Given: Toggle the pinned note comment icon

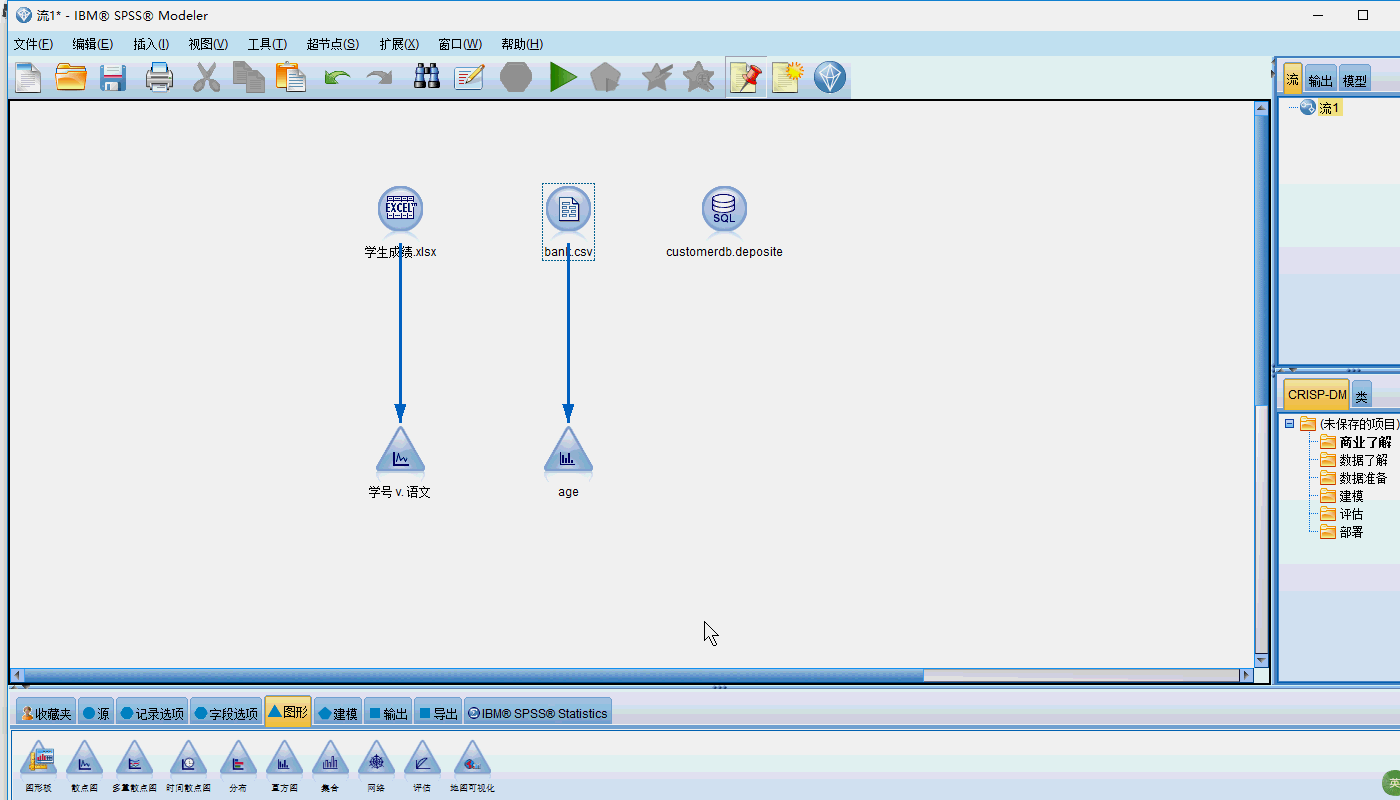Looking at the screenshot, I should [x=746, y=77].
